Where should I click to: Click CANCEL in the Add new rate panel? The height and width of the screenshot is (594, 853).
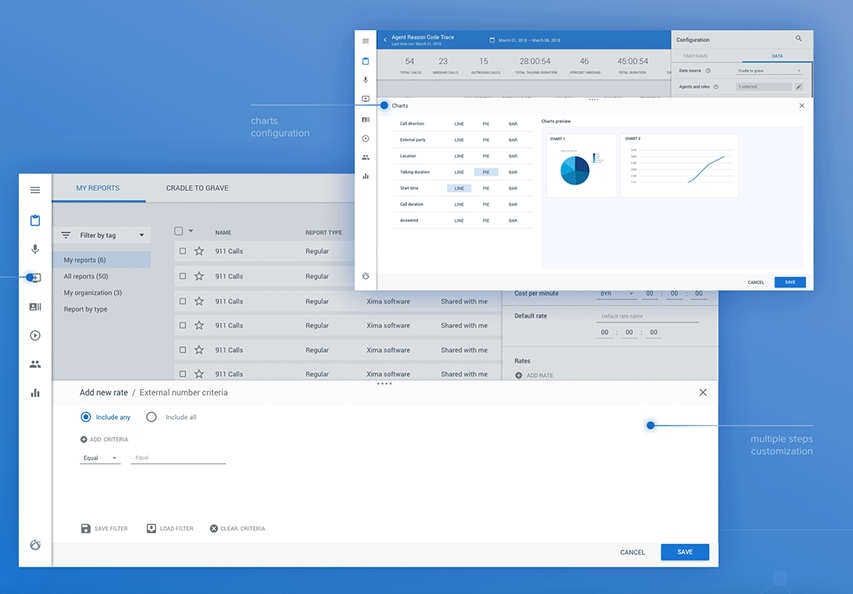pos(632,552)
